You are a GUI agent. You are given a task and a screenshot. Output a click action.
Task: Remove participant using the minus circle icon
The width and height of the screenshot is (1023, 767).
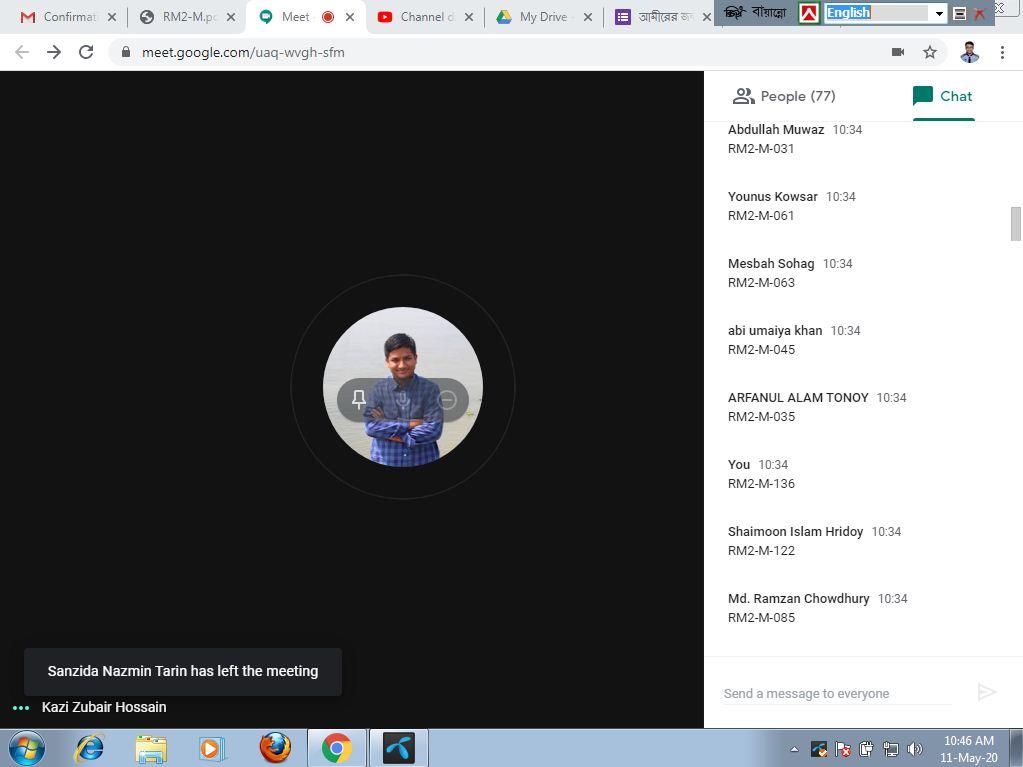447,400
